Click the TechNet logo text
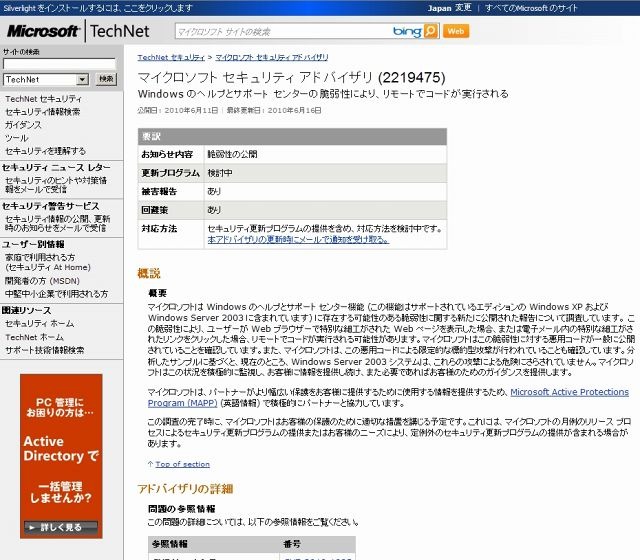Screen dimensions: 640x560 [x=120, y=31]
